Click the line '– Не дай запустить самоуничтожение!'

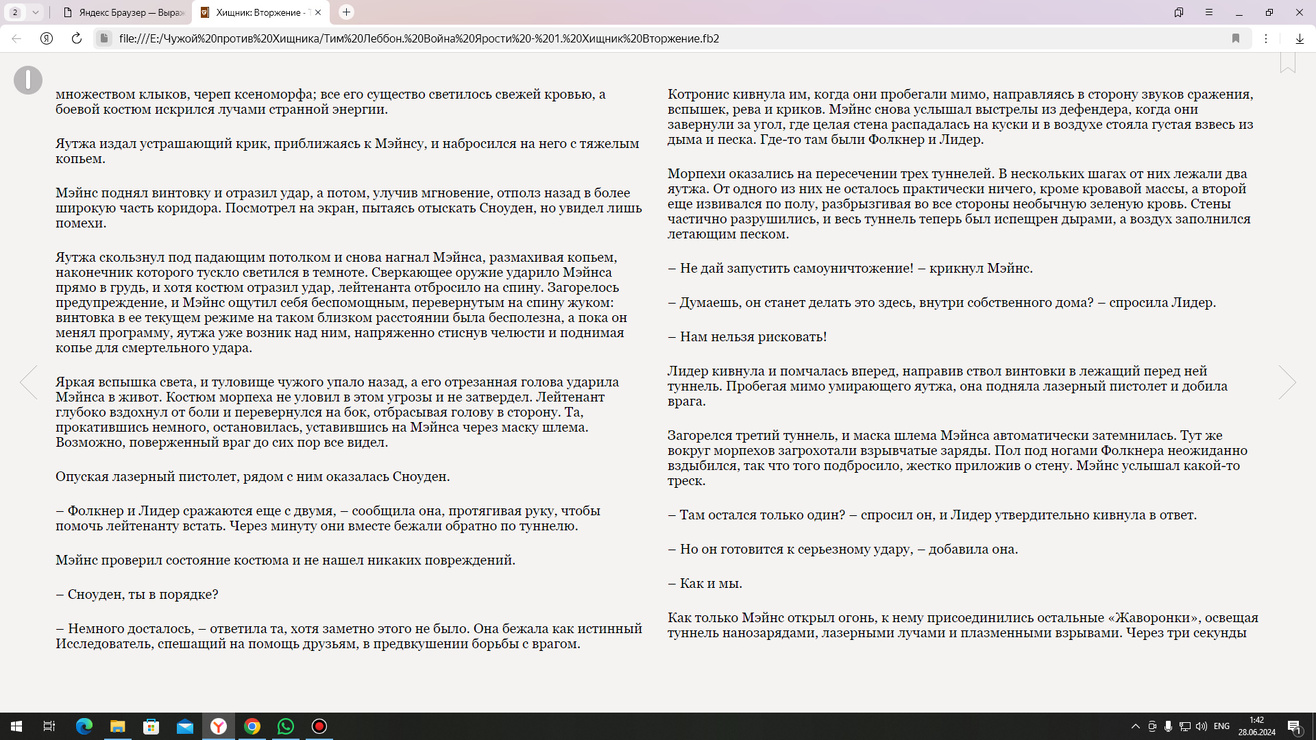point(850,269)
